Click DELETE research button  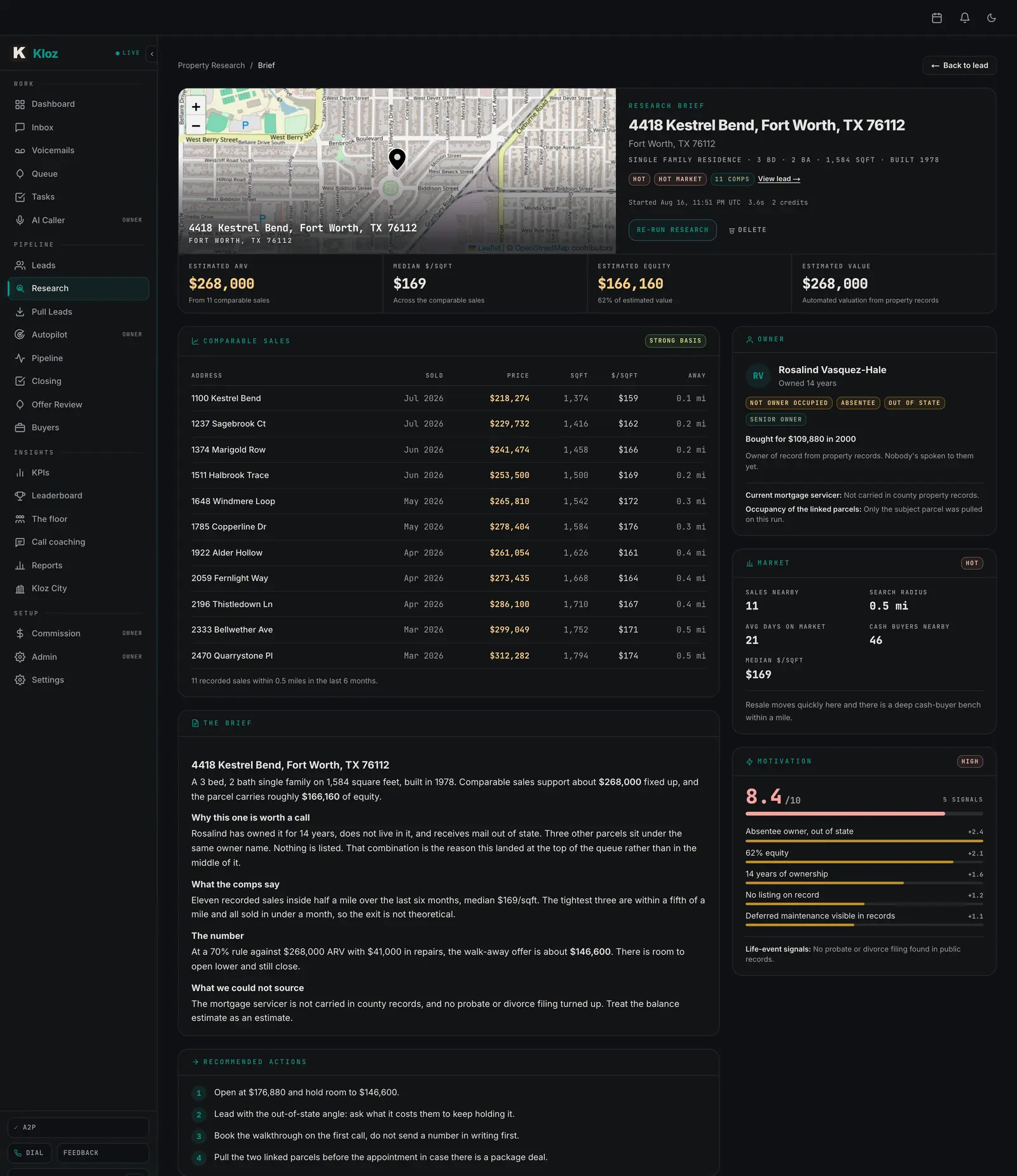coord(747,230)
